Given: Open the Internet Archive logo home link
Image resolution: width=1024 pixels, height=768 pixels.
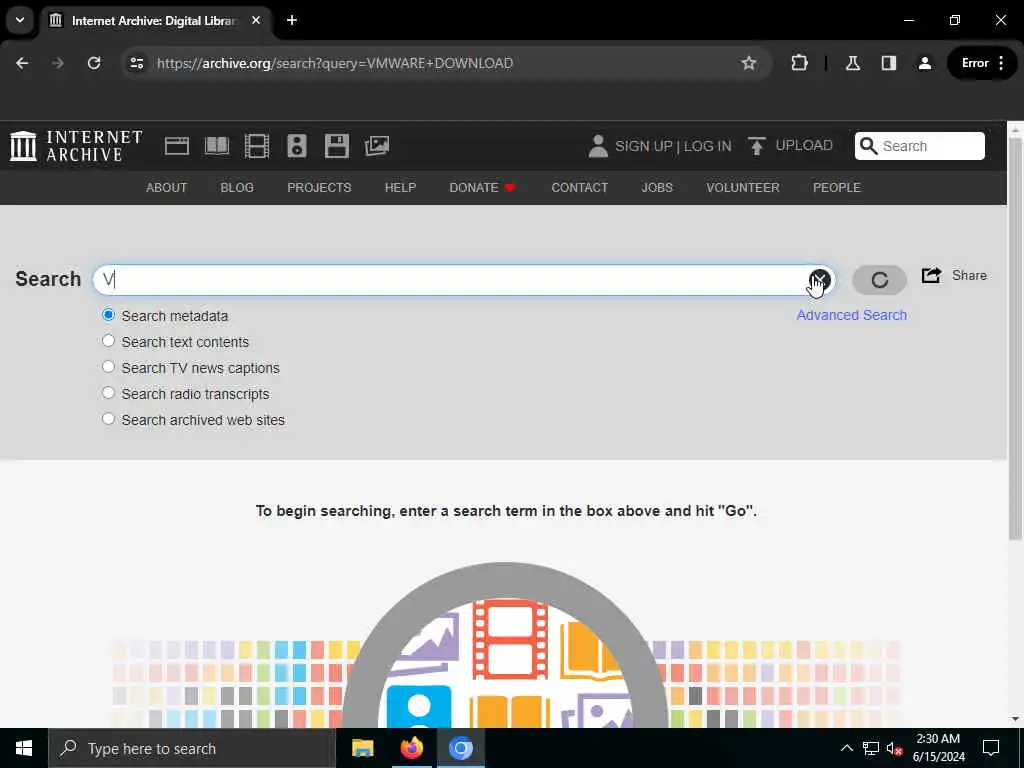Looking at the screenshot, I should 76,146.
